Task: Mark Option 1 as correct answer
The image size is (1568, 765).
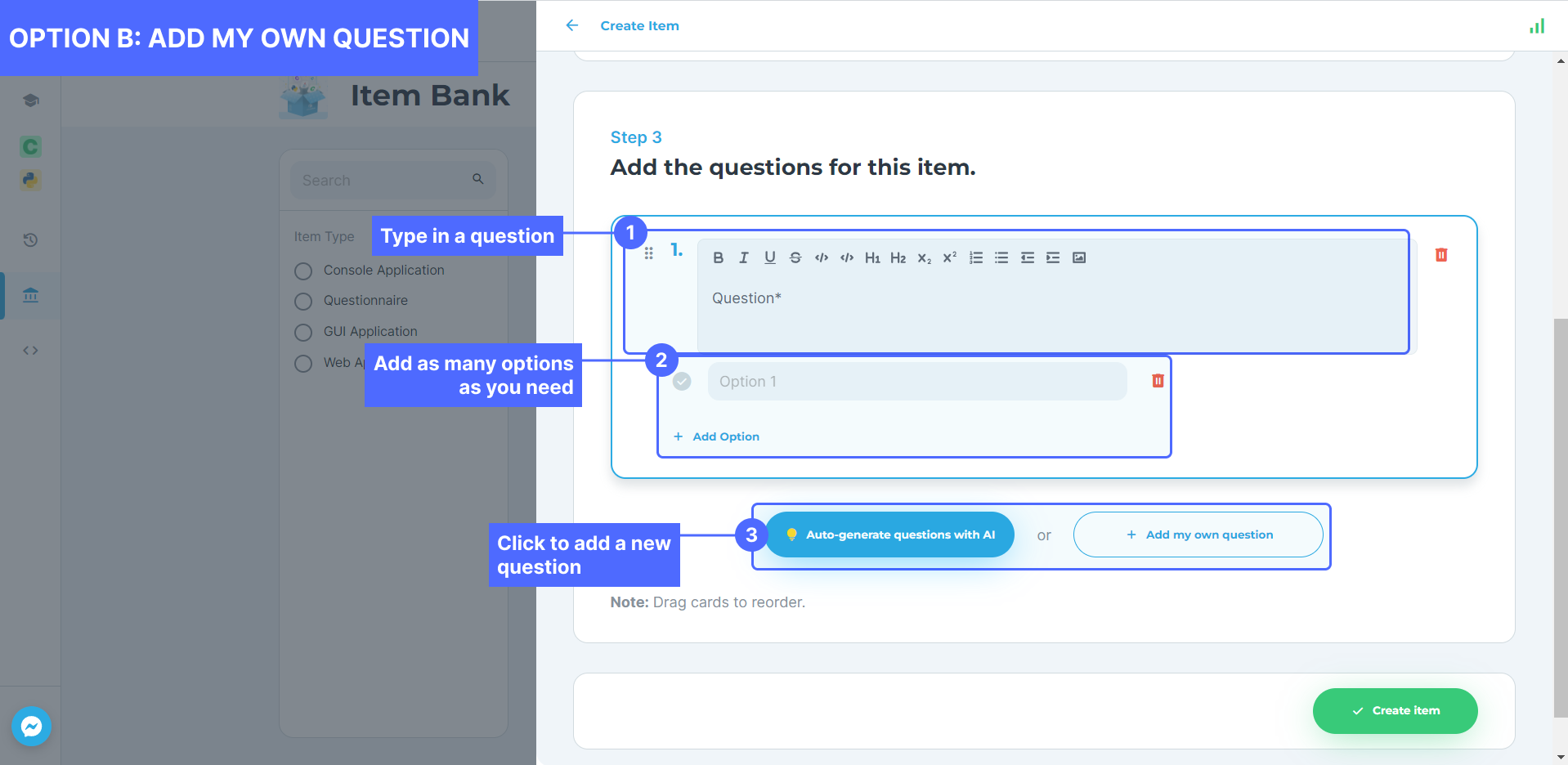Action: [x=682, y=382]
